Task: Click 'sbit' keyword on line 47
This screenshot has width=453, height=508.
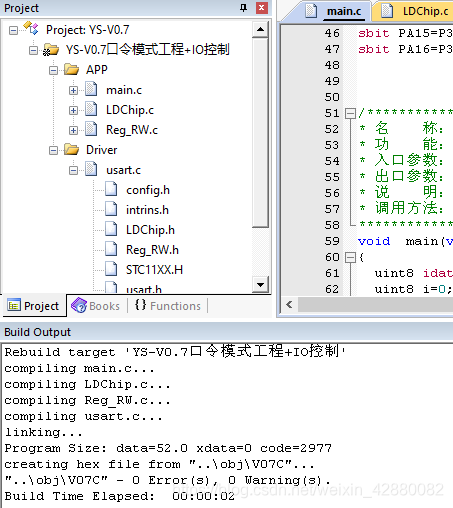Action: click(x=374, y=49)
